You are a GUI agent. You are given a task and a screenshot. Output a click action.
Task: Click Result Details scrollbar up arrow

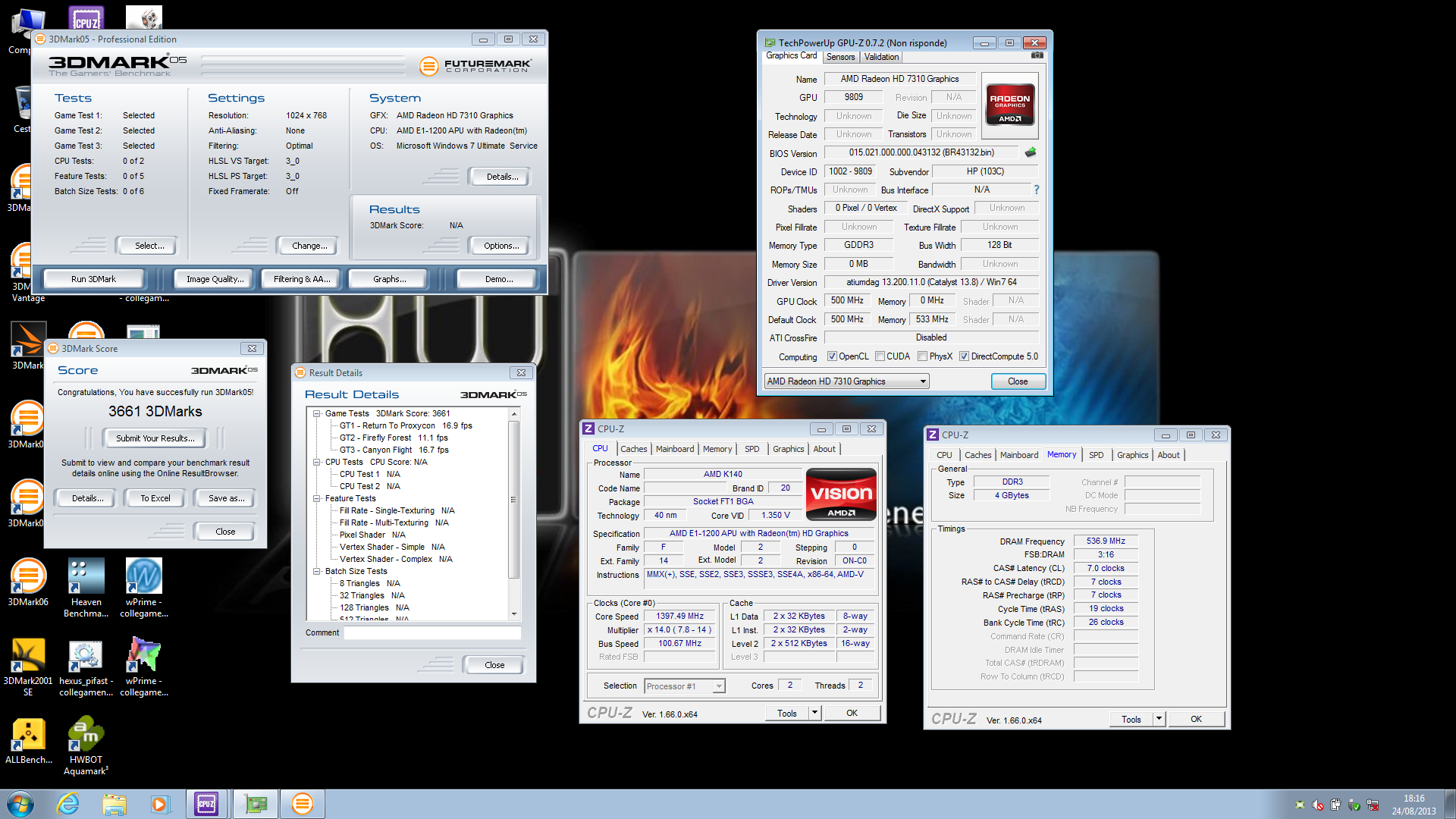click(x=514, y=414)
